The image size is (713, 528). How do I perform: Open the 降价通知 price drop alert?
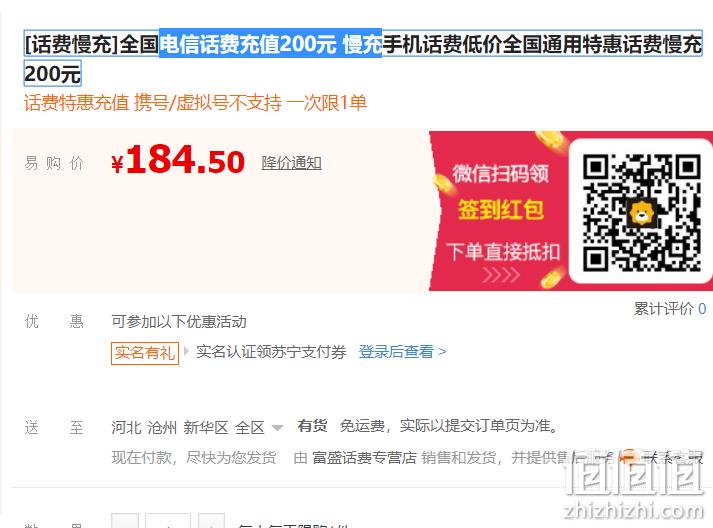291,163
